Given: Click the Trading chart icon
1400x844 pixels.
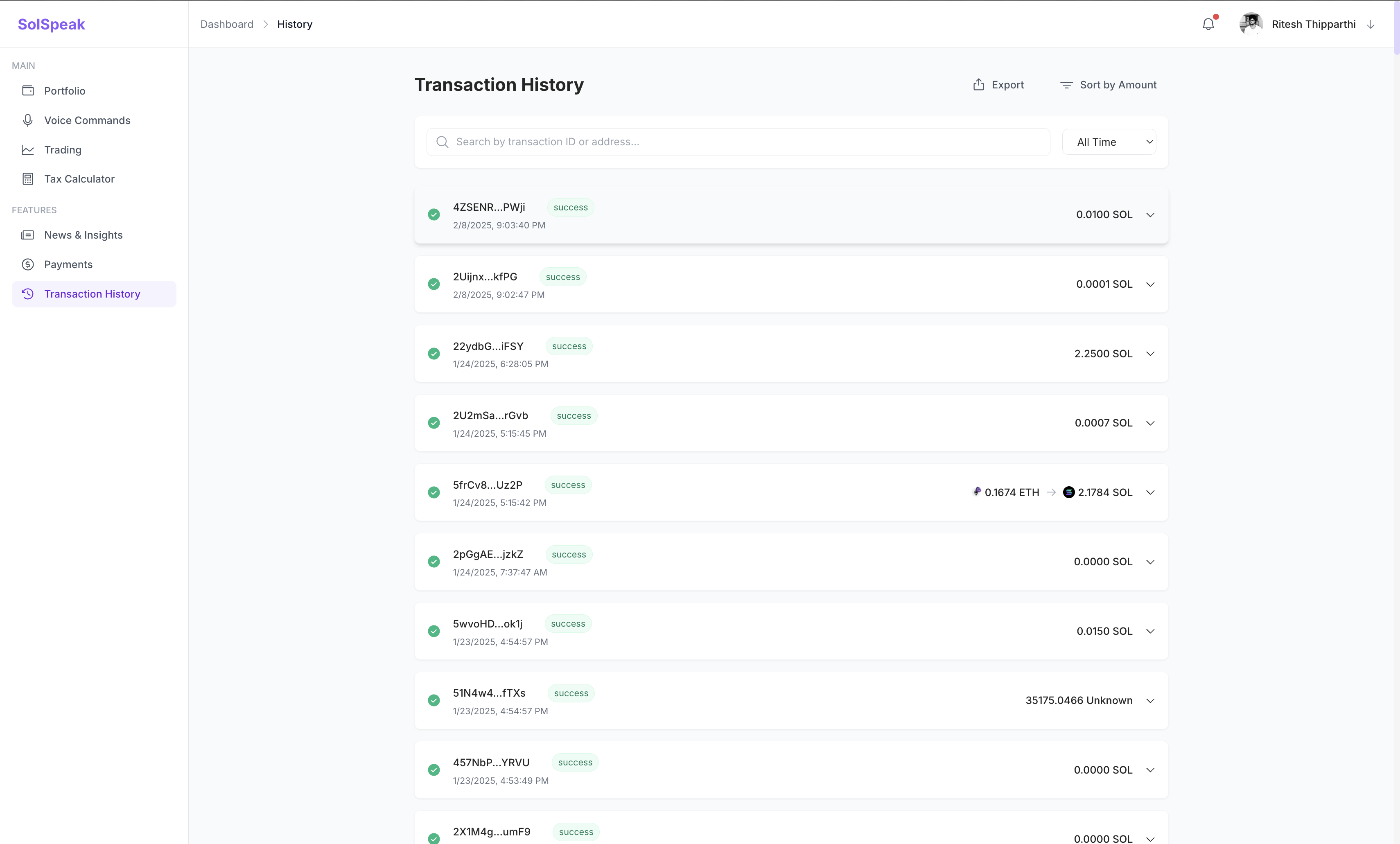Looking at the screenshot, I should 28,150.
